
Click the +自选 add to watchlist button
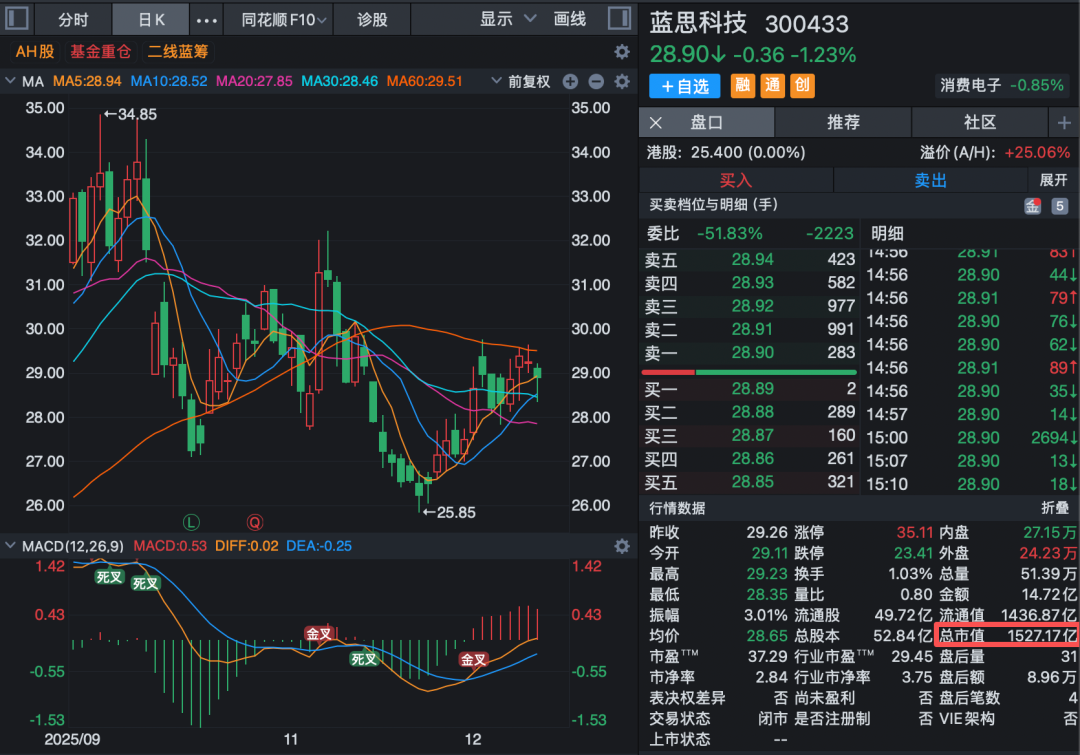(x=686, y=86)
